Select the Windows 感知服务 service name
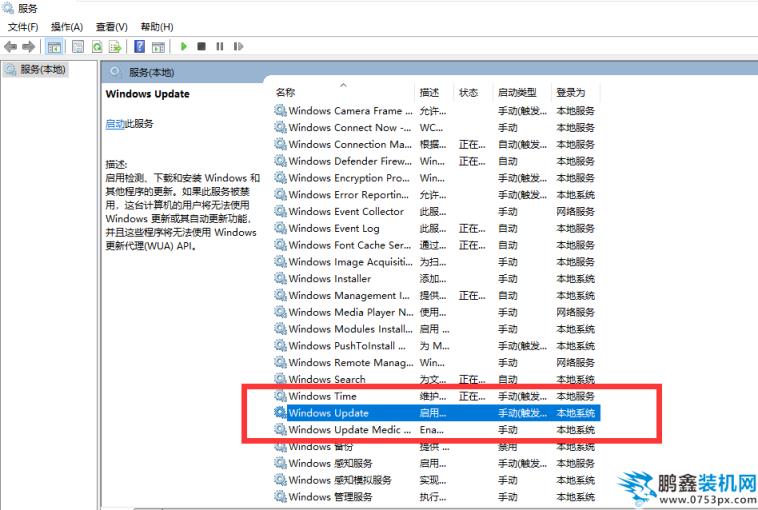 tap(330, 463)
